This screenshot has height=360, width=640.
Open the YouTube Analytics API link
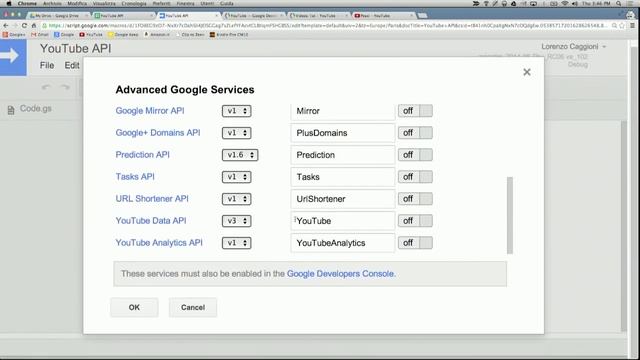click(x=159, y=243)
